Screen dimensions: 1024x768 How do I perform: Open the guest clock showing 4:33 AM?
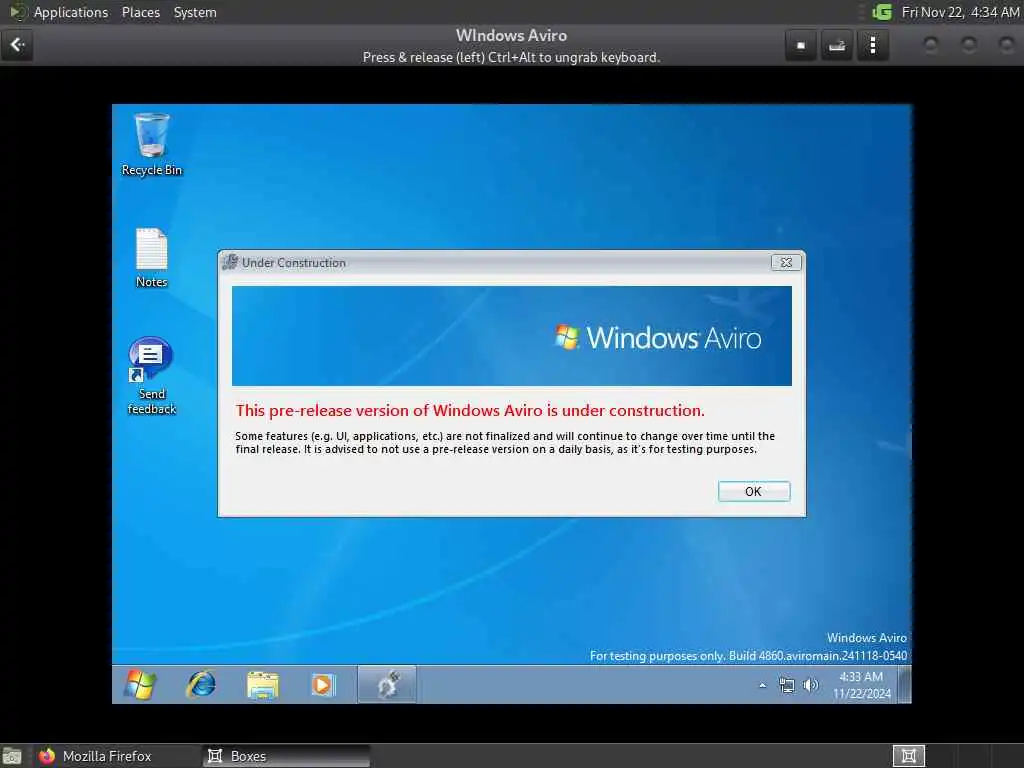point(861,685)
